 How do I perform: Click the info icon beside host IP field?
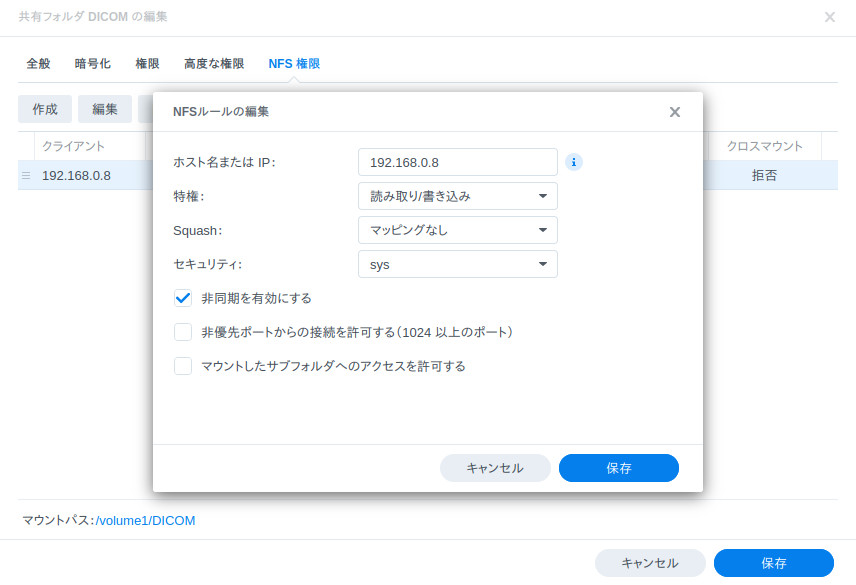click(573, 162)
